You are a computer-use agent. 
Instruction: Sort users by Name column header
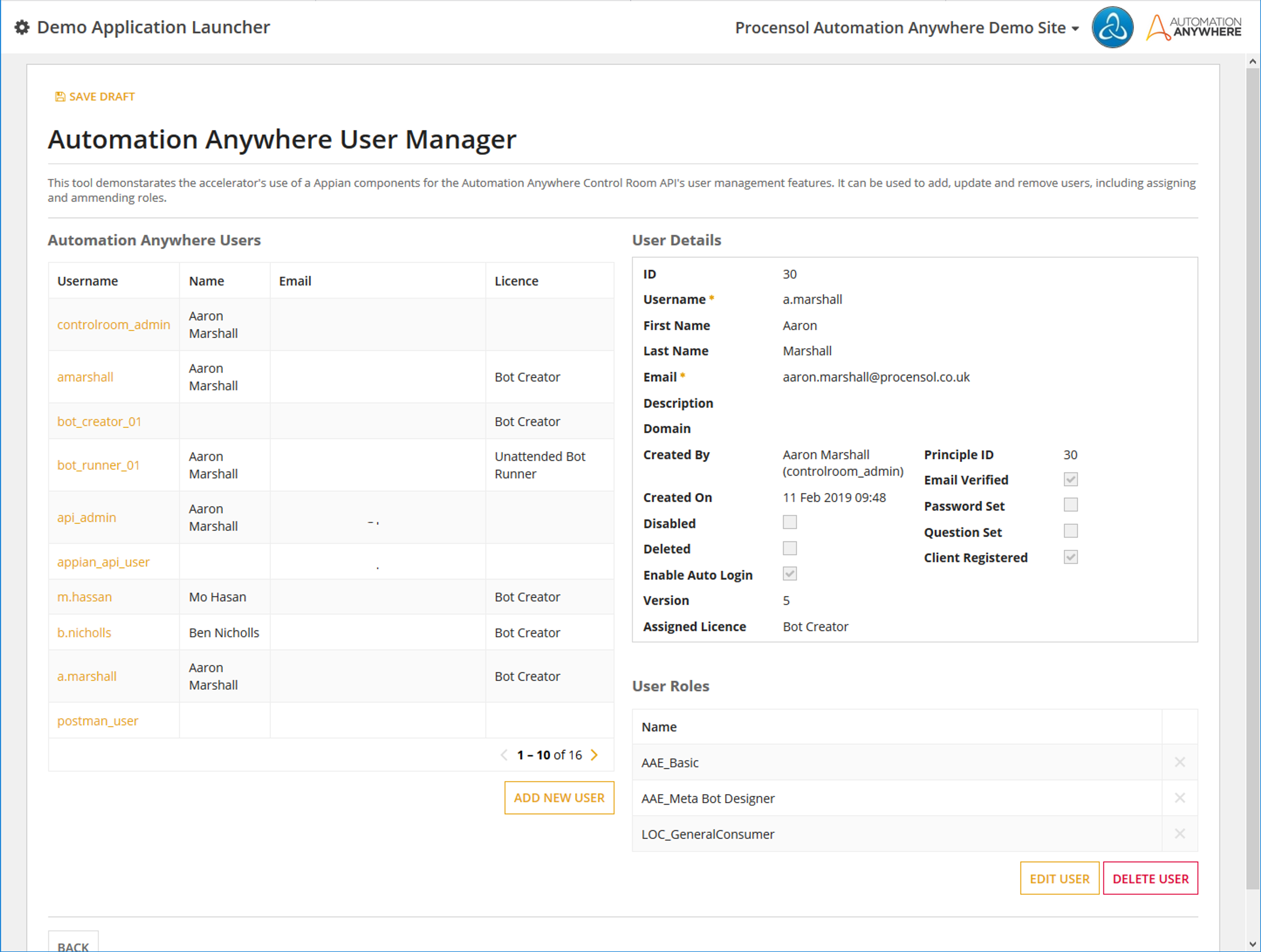point(206,281)
